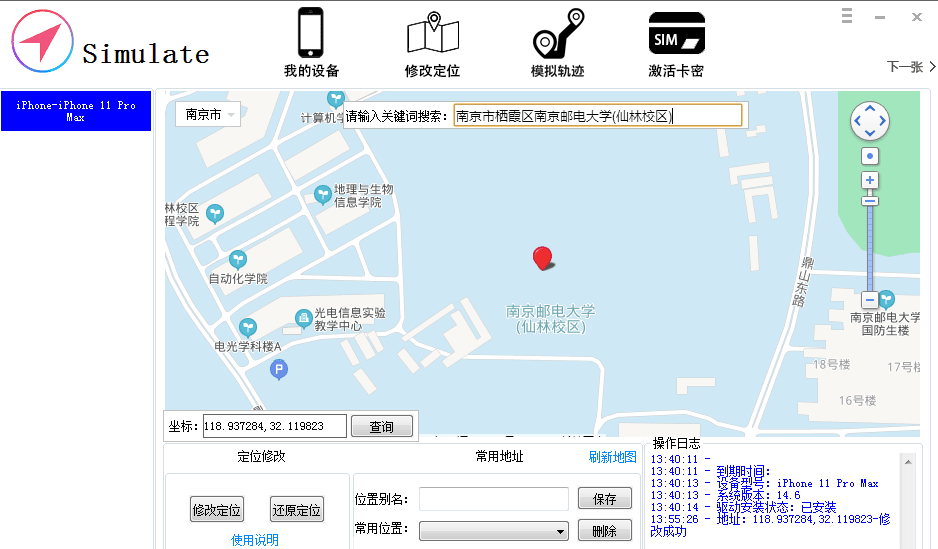Click the red location pin on the map
This screenshot has height=549, width=938.
pyautogui.click(x=543, y=258)
